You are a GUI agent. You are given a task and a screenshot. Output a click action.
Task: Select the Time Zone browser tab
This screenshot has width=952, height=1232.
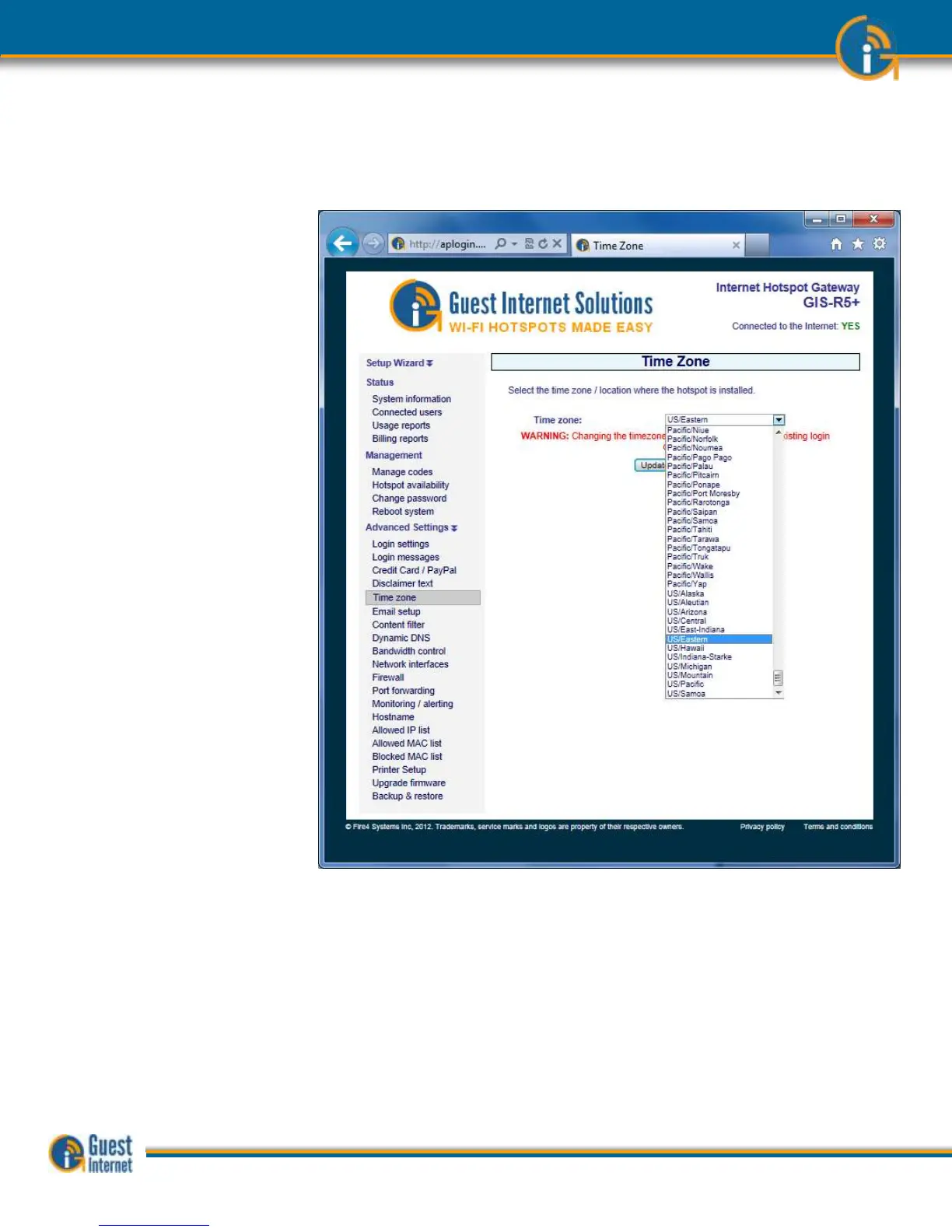pyautogui.click(x=658, y=245)
